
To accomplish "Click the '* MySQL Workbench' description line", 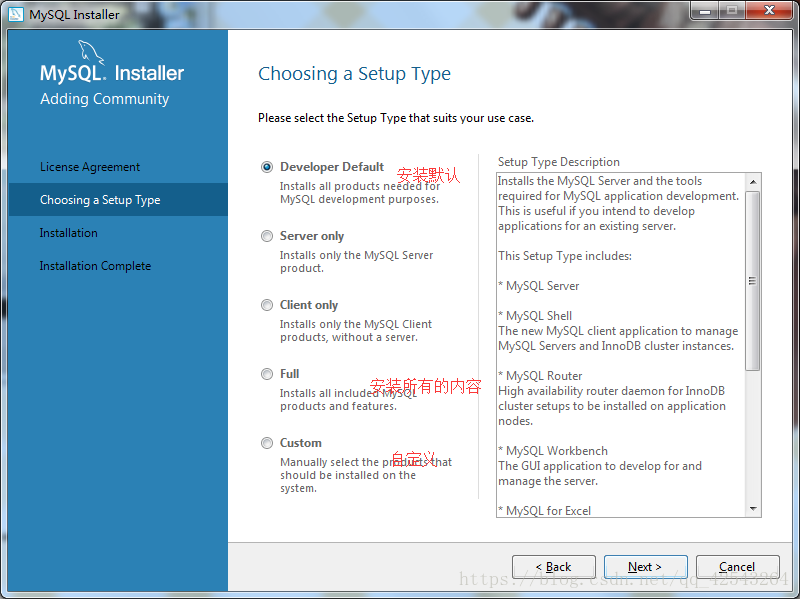I will point(553,451).
